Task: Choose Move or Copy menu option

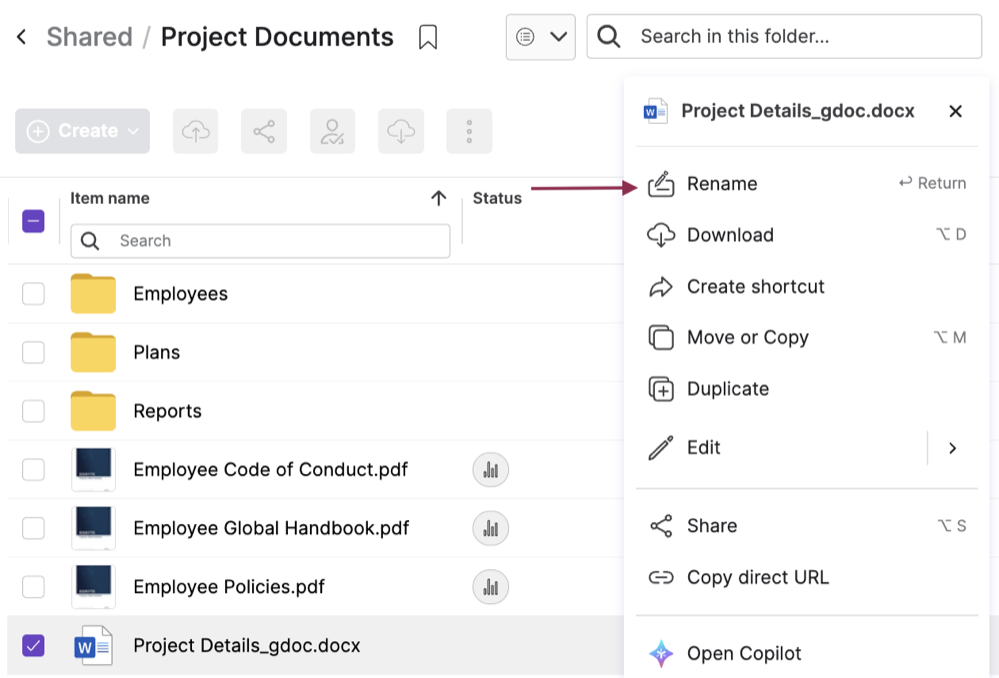Action: pyautogui.click(x=747, y=338)
